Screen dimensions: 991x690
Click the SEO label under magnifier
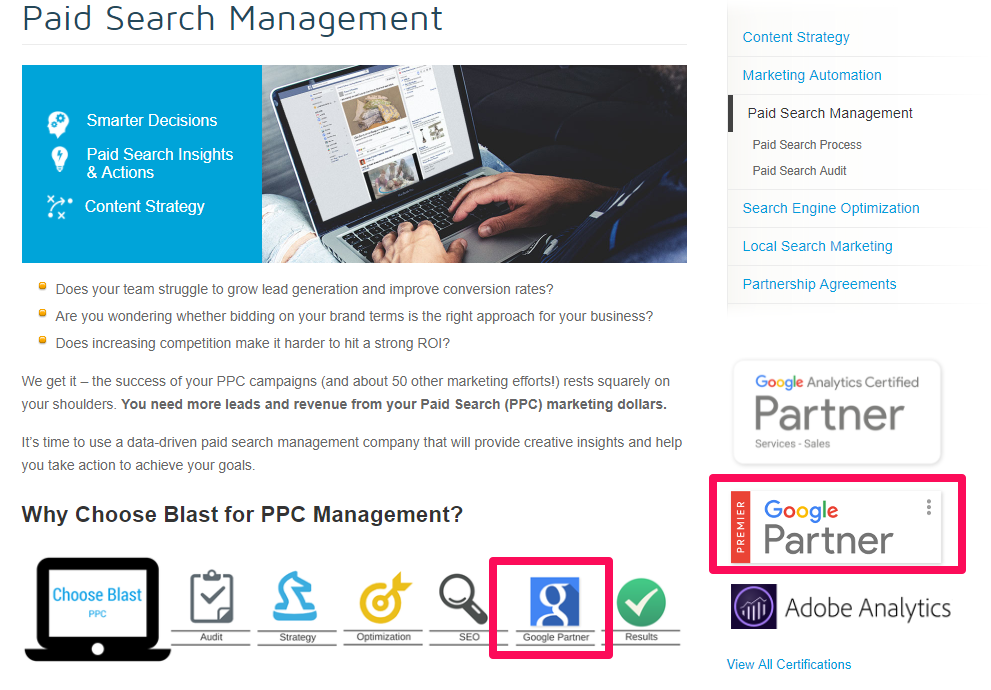(x=469, y=637)
